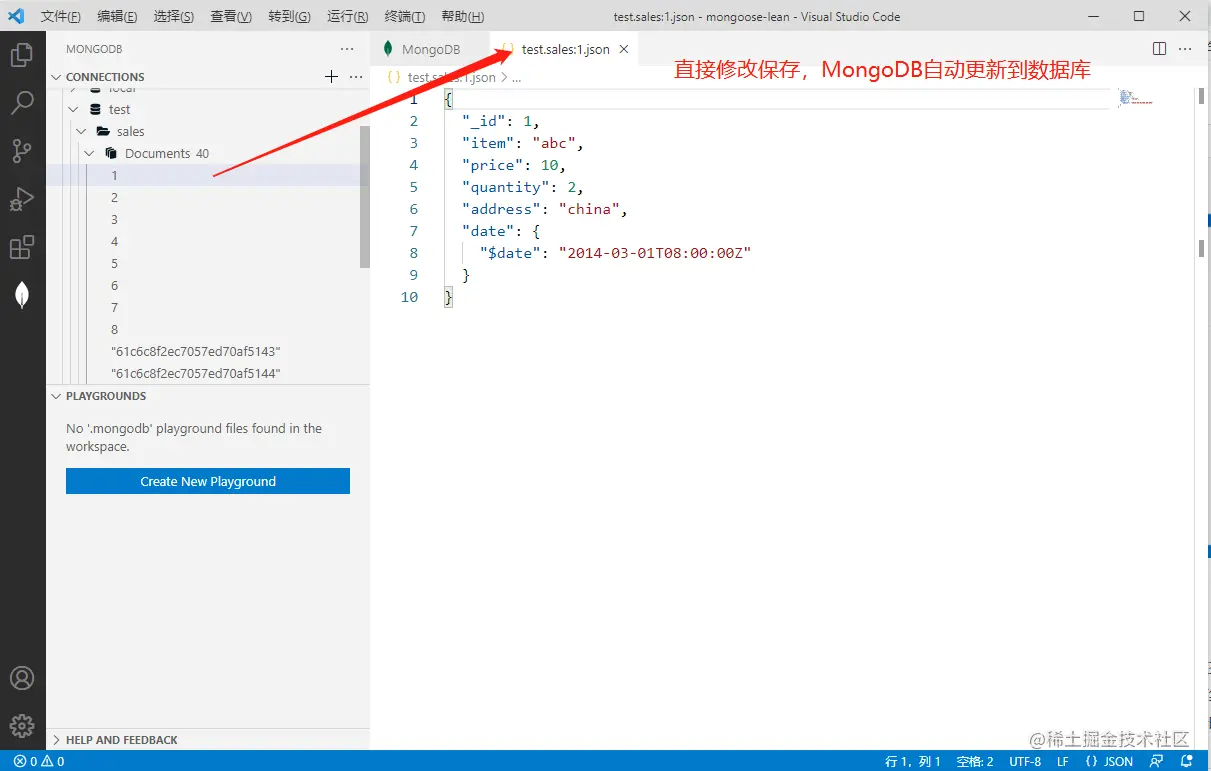1211x771 pixels.
Task: Open Source Control from the activity bar
Action: (x=22, y=150)
